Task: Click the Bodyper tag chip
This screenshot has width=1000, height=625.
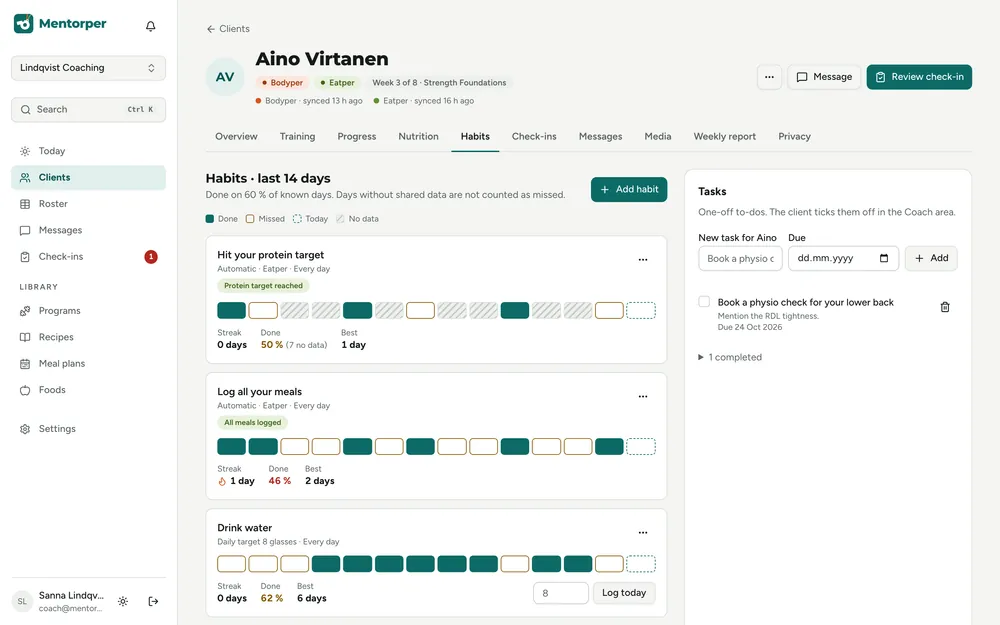Action: point(283,83)
